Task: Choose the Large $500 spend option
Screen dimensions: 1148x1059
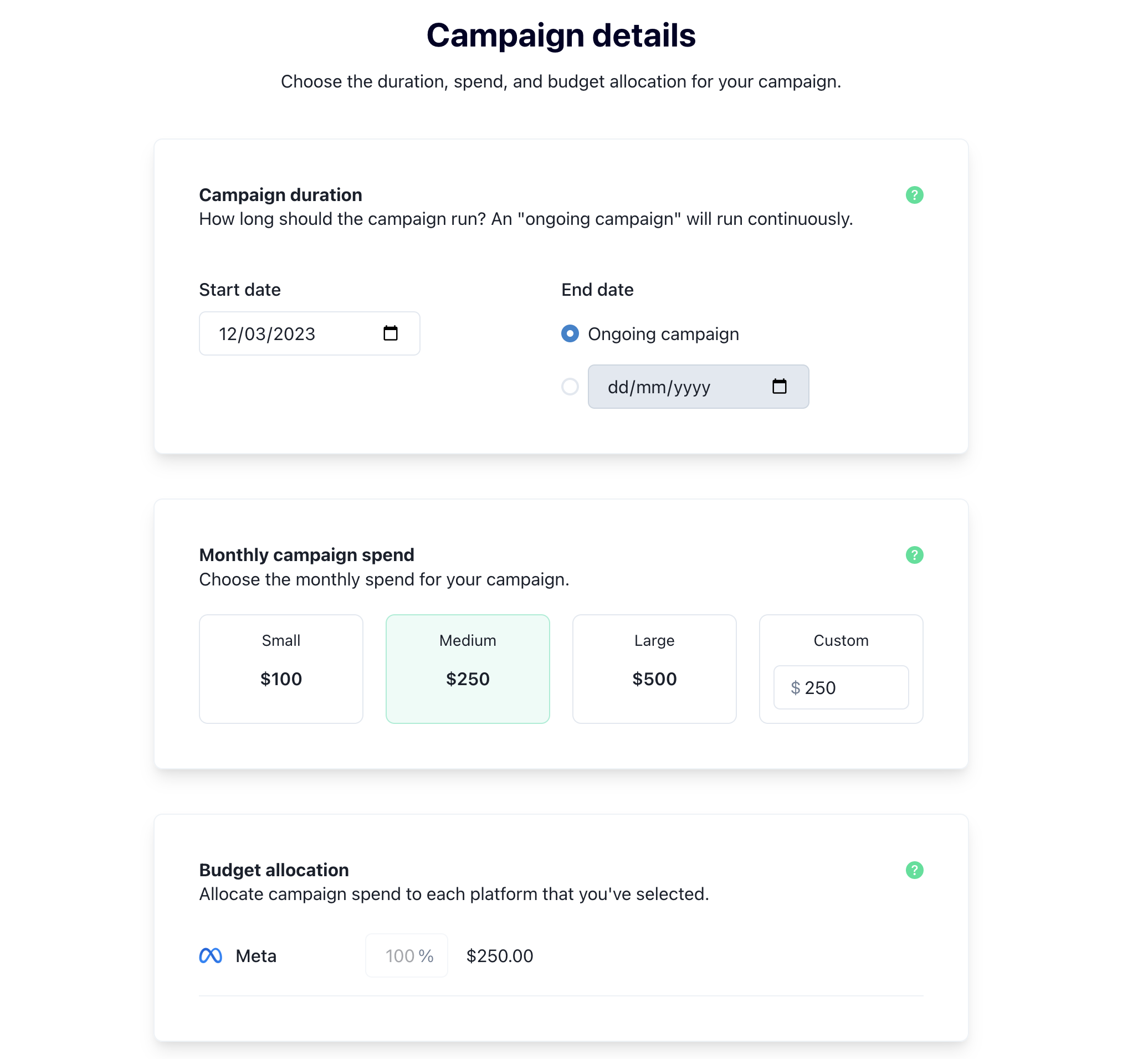Action: point(654,669)
